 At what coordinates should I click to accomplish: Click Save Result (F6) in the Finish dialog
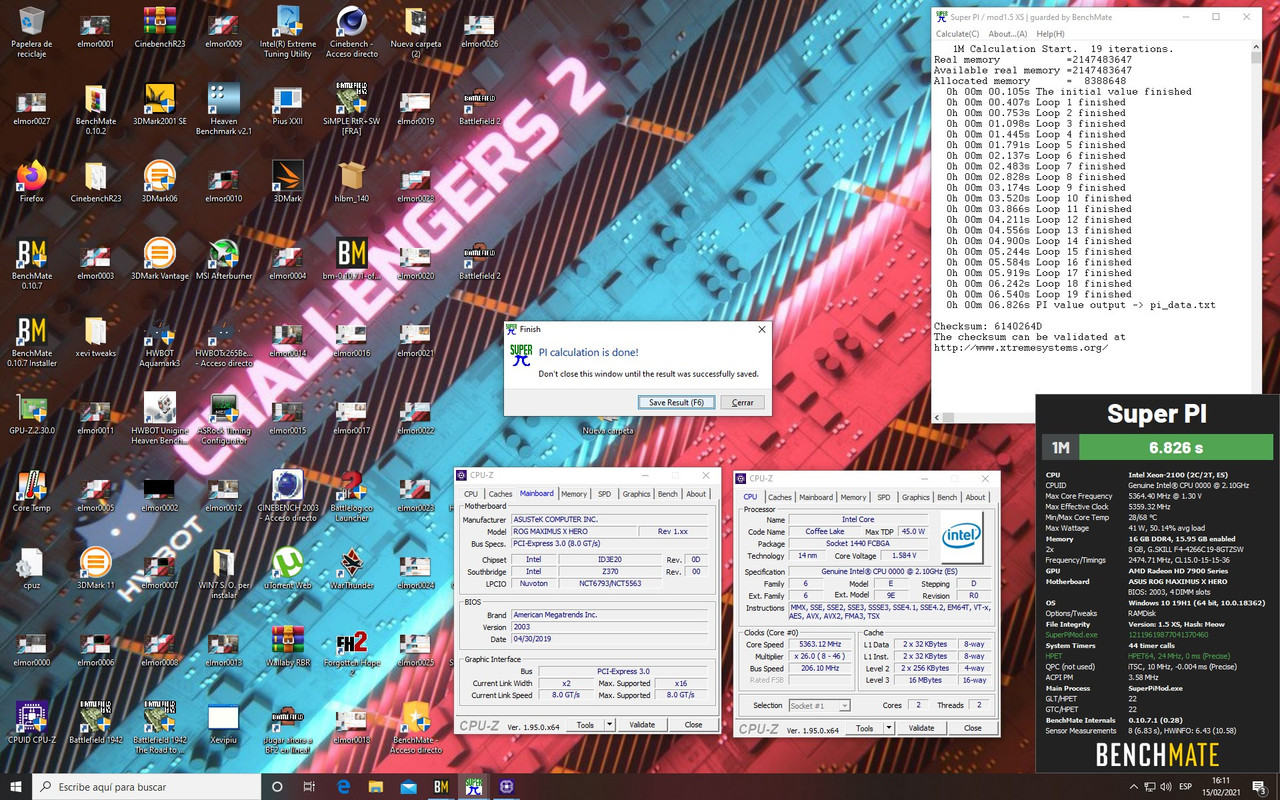click(x=676, y=402)
